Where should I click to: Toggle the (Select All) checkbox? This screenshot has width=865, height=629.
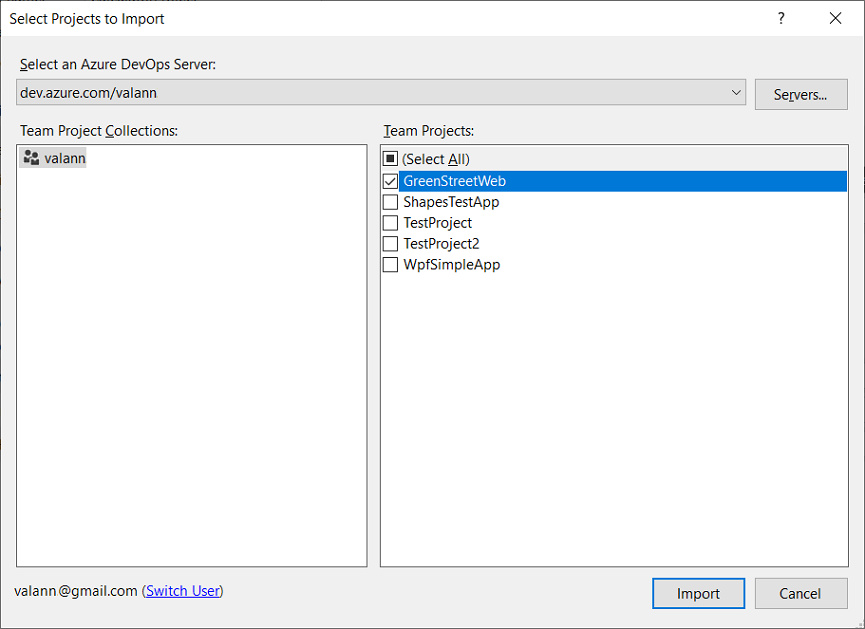click(390, 159)
